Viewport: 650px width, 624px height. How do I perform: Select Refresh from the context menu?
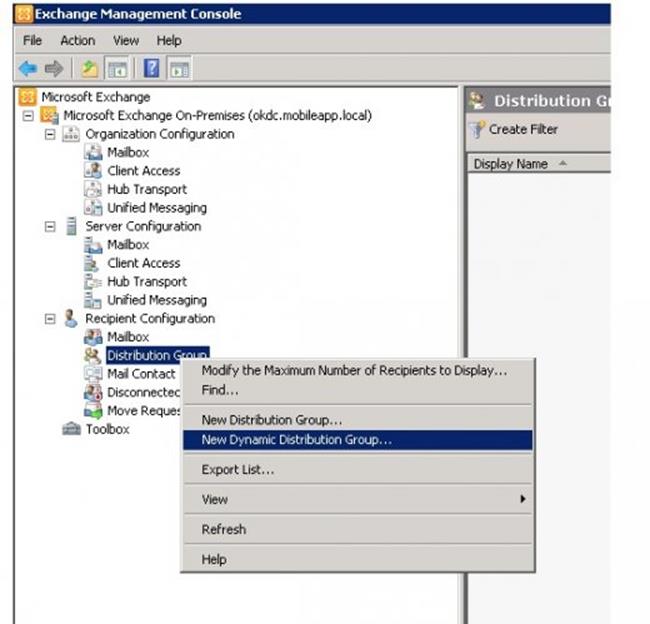tap(358, 529)
